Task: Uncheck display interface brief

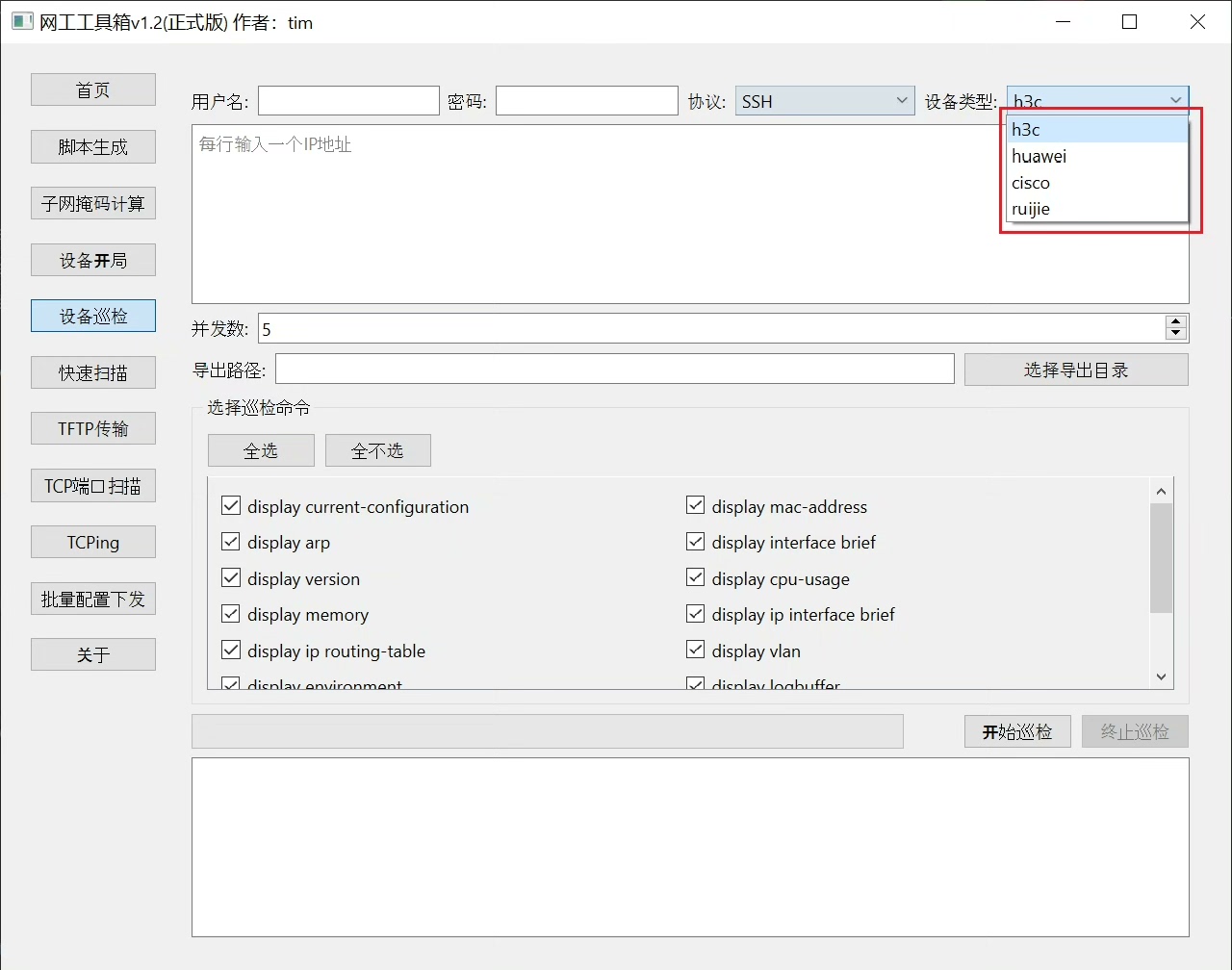Action: coord(695,542)
